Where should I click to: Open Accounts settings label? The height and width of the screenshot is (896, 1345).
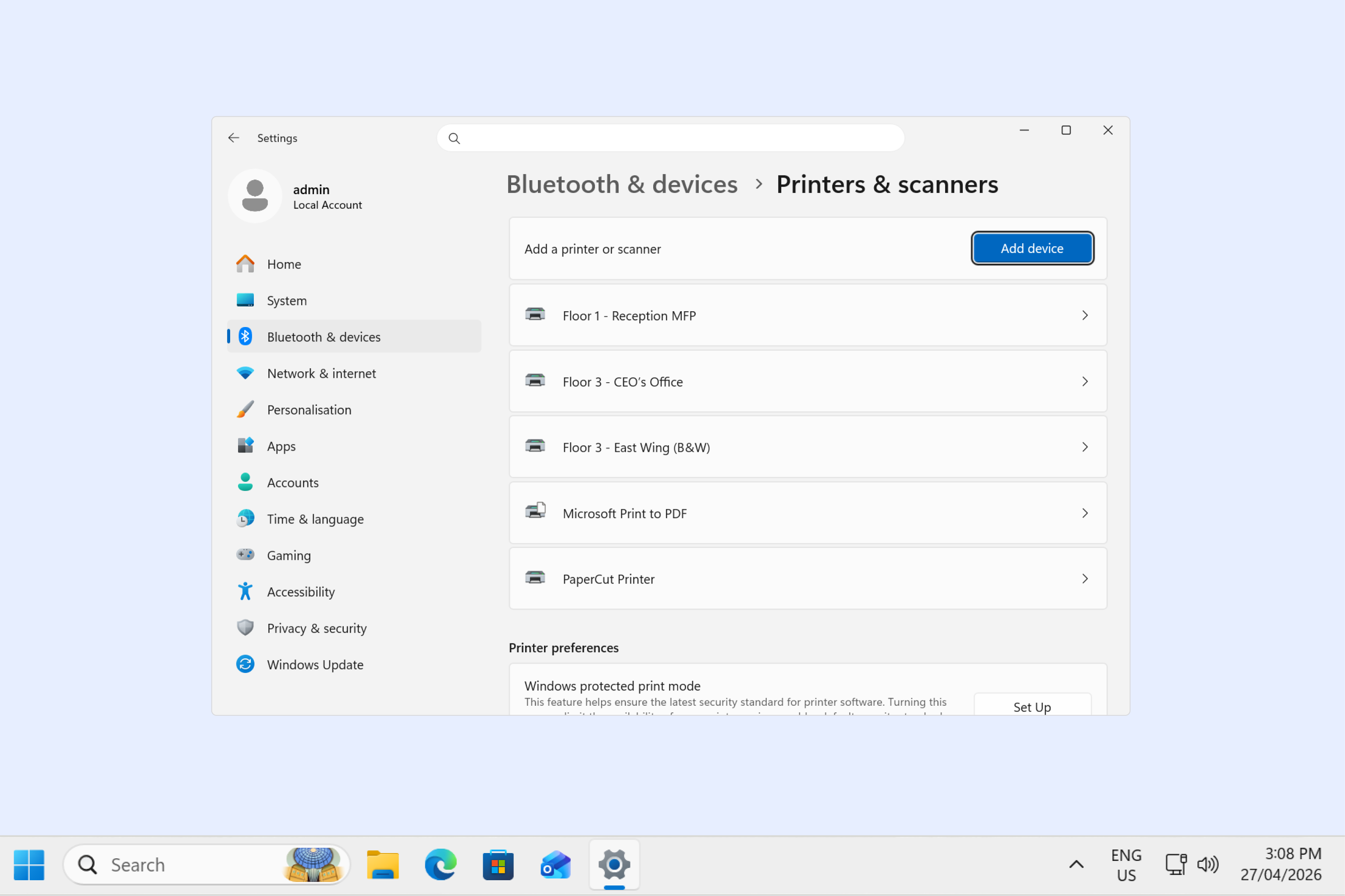(293, 482)
